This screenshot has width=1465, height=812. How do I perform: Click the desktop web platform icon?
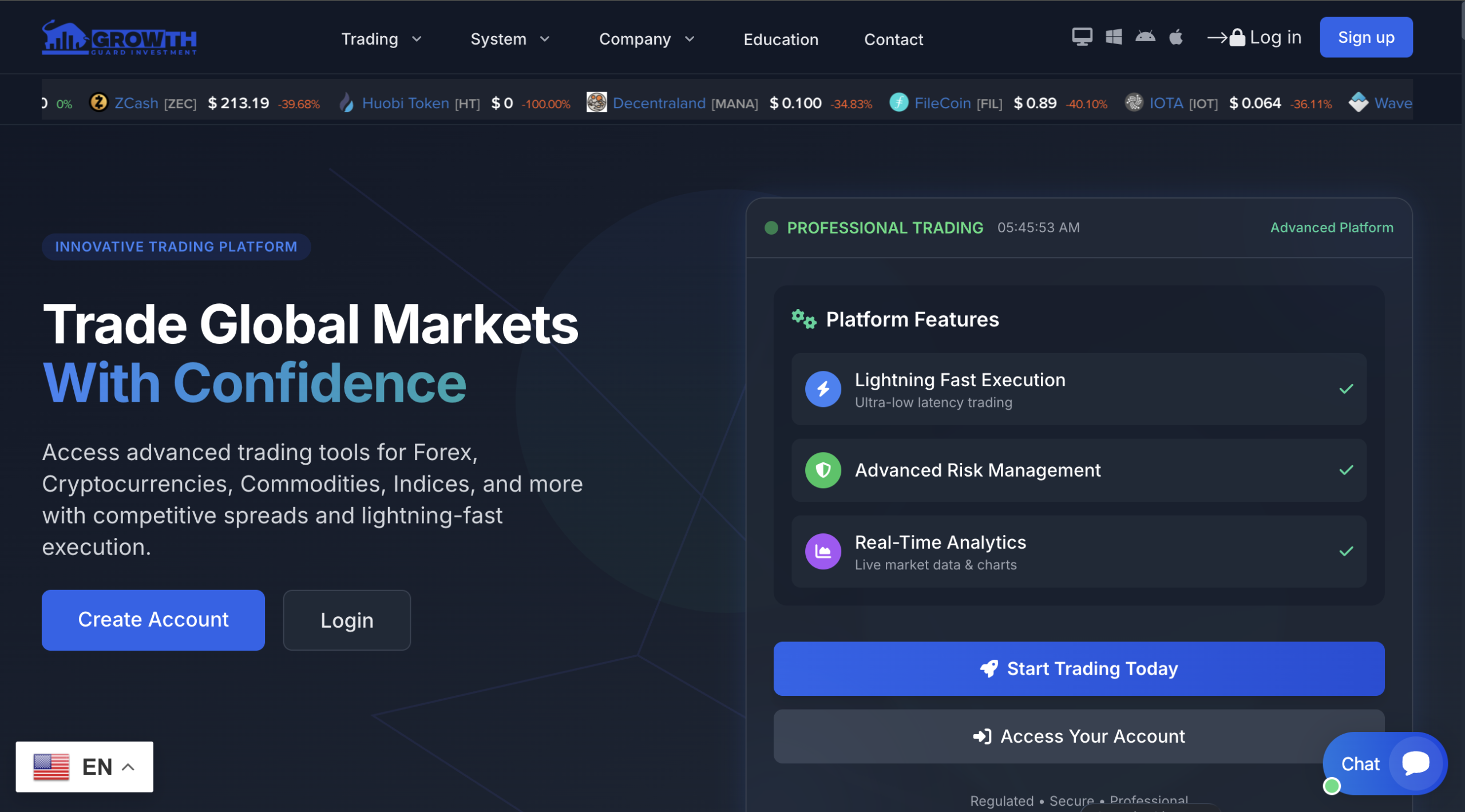[x=1082, y=37]
